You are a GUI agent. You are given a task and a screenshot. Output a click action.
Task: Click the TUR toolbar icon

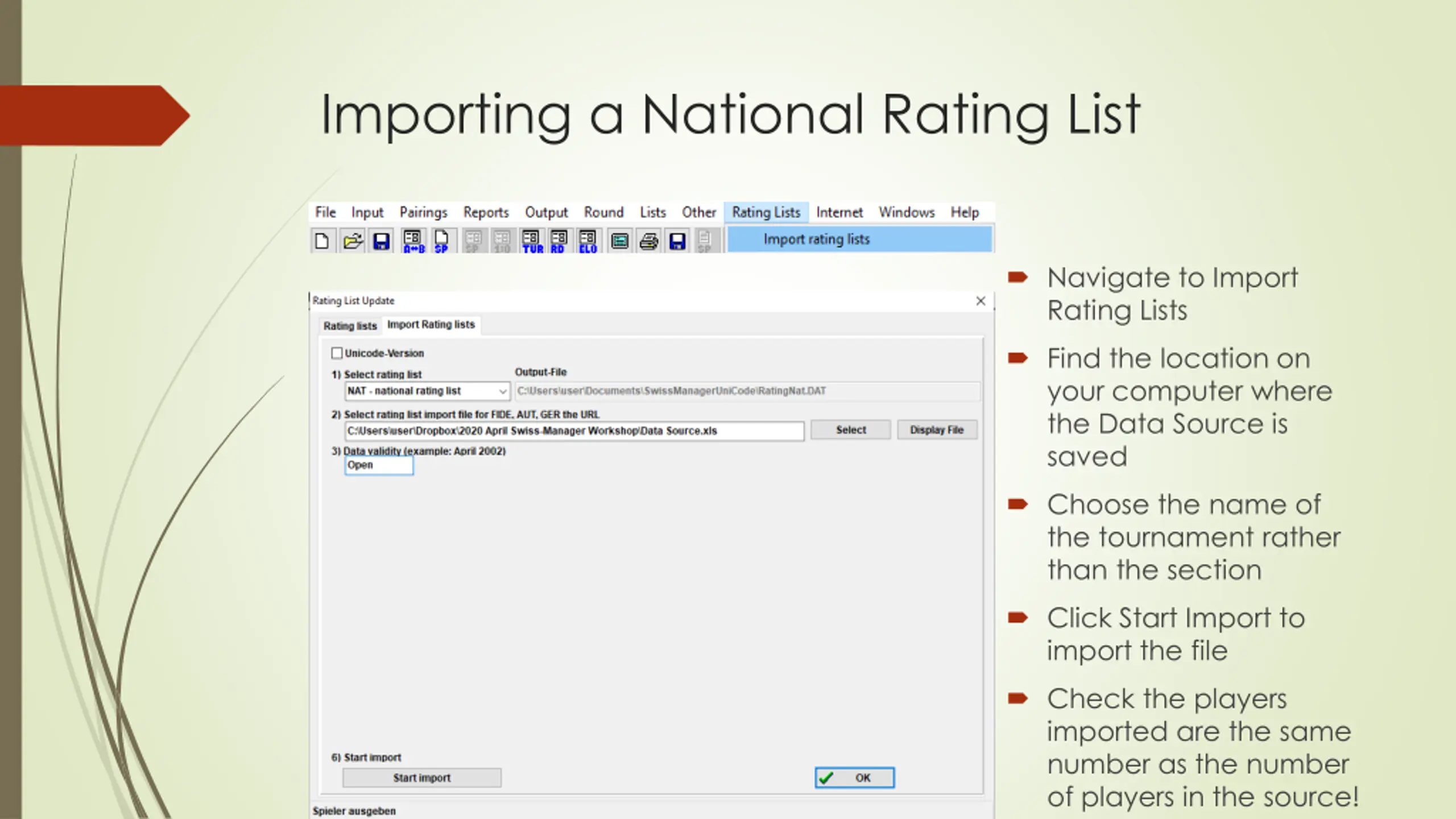tap(532, 241)
